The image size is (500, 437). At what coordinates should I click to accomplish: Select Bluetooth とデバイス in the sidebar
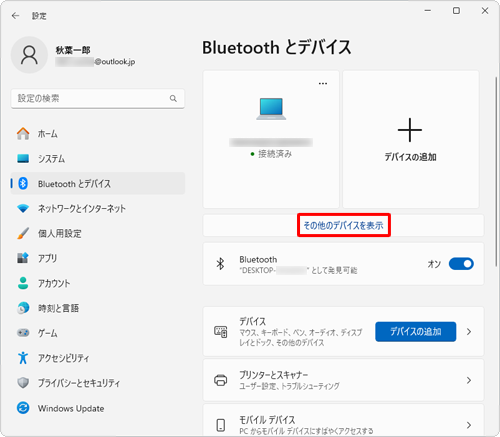pos(98,183)
